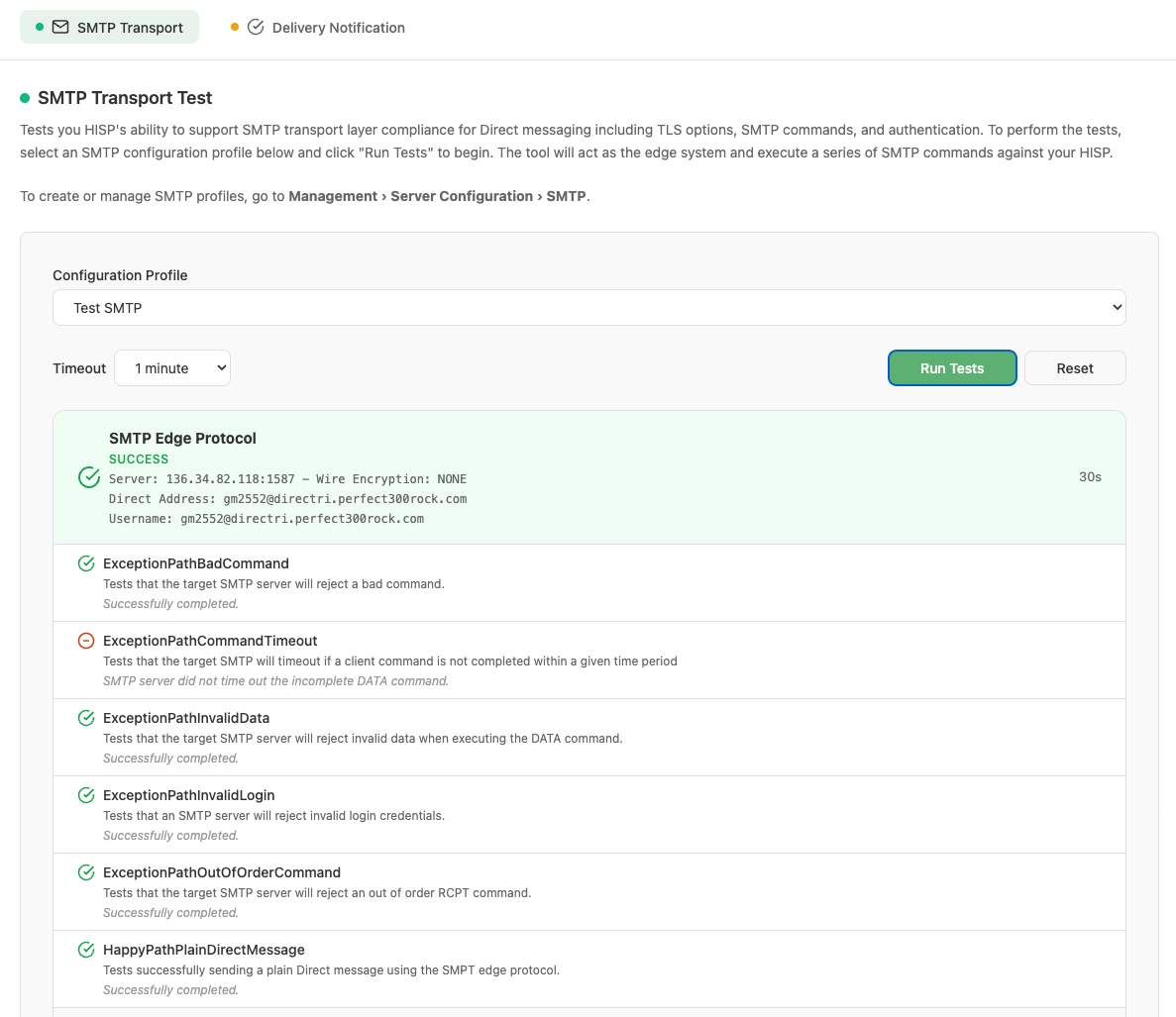Select the ExceptionPathInvalidData test name
1176x1017 pixels.
point(186,718)
